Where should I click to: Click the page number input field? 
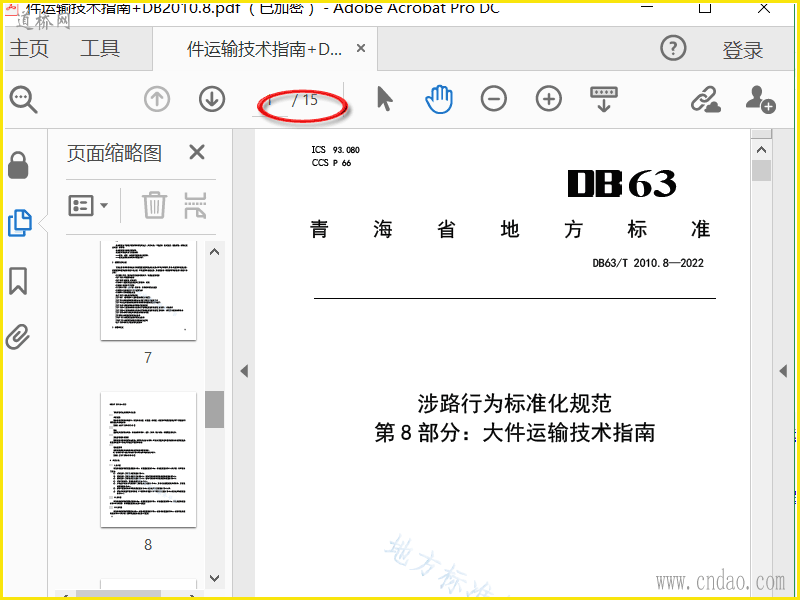click(x=270, y=100)
